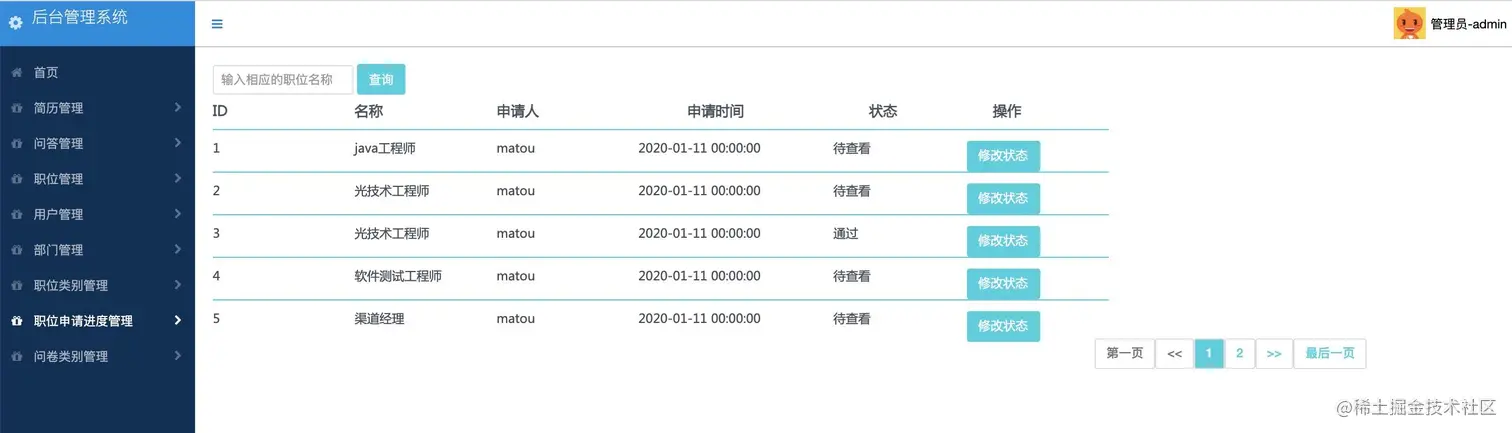Viewport: 1512px width, 433px height.
Task: Open the 首页 menu item
Action: click(x=46, y=73)
